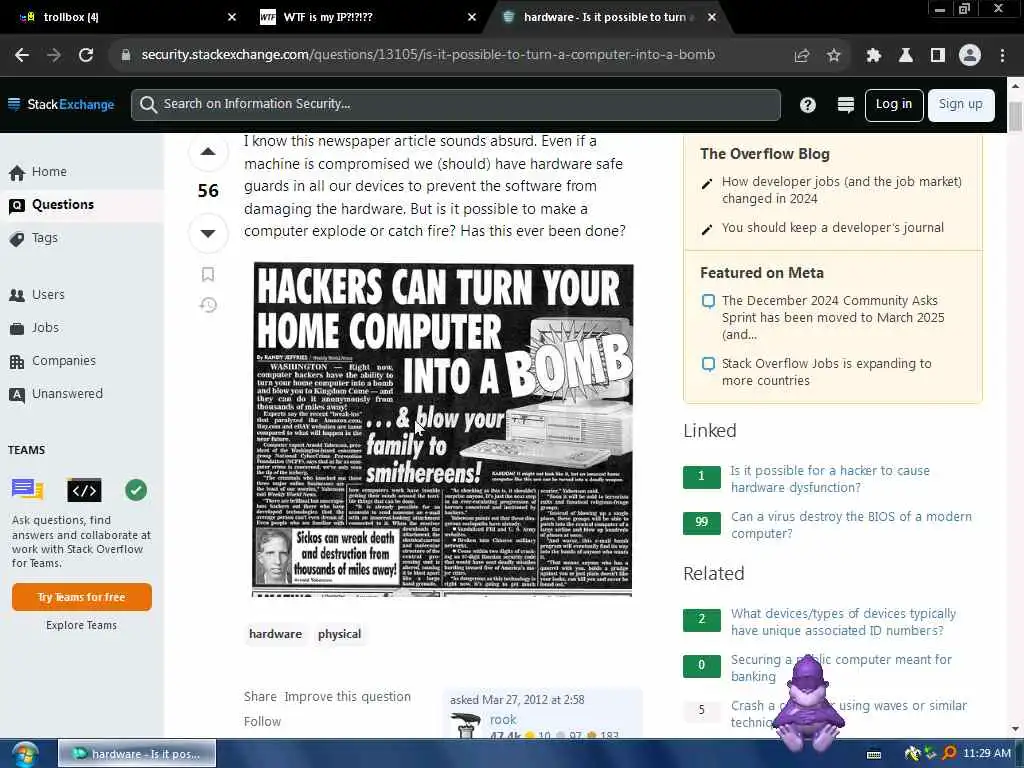Viewport: 1024px width, 768px height.
Task: Click the page vertical scrollbar thumb
Action: (x=1015, y=116)
